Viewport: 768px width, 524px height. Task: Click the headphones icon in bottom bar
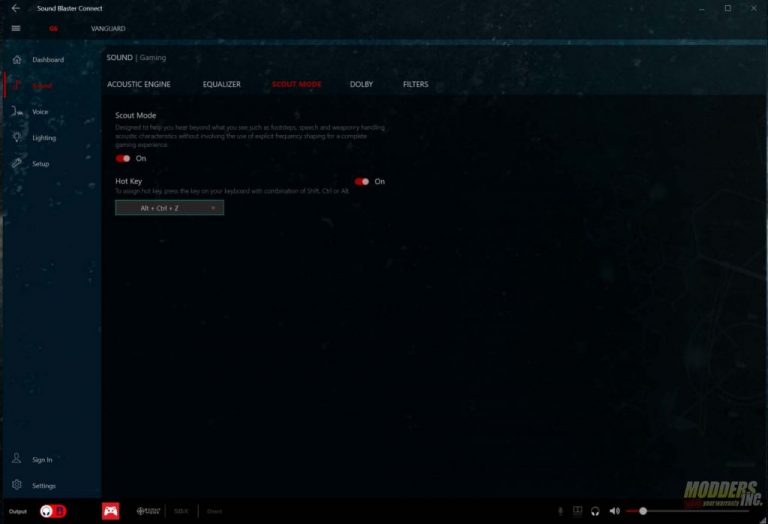point(595,511)
